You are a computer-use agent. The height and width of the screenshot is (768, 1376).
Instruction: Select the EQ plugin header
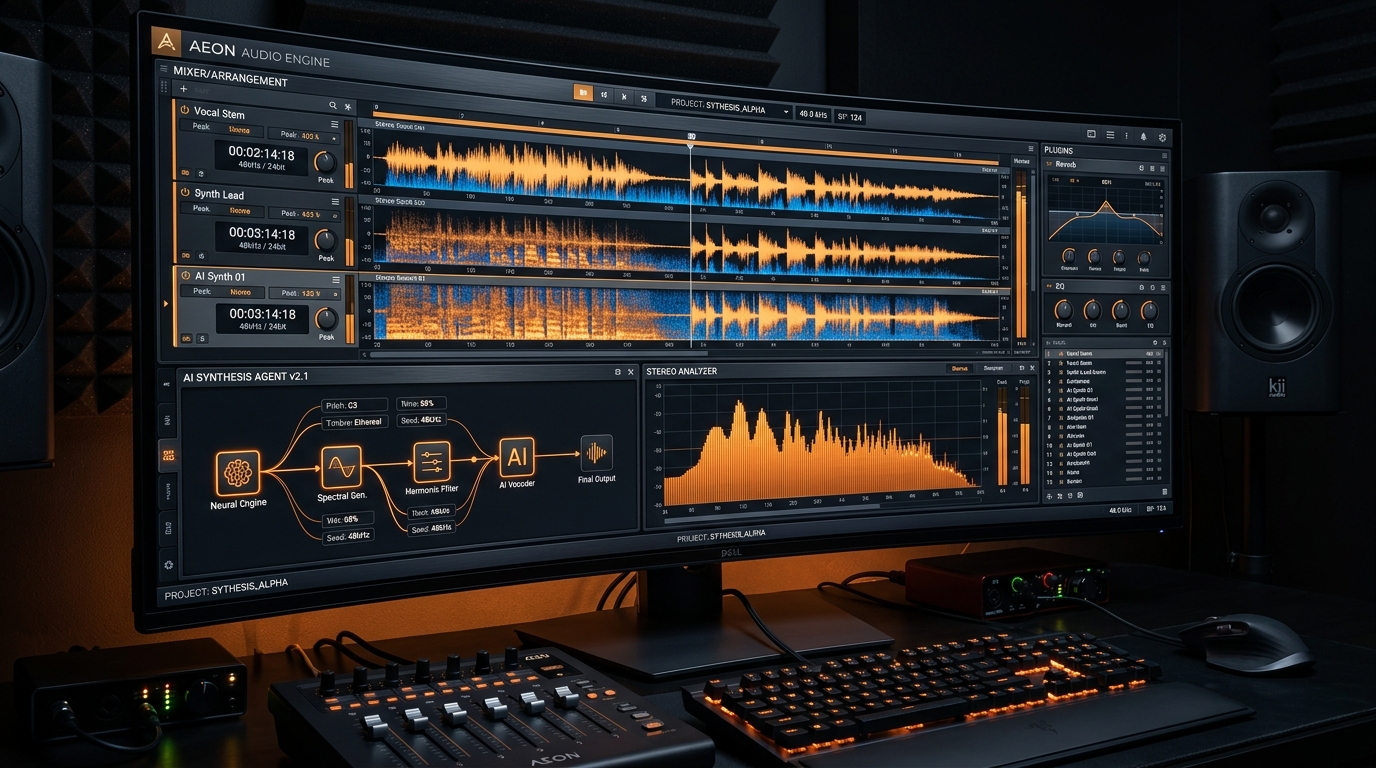pos(1105,286)
